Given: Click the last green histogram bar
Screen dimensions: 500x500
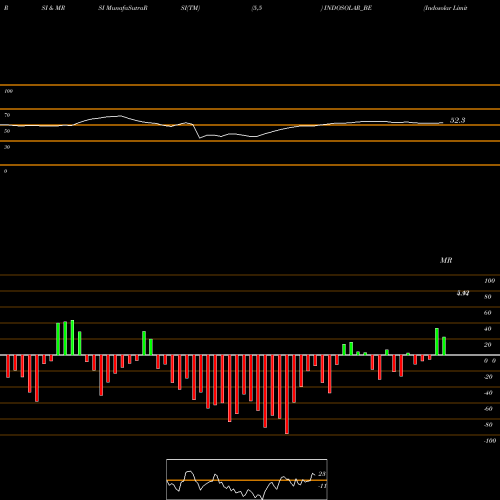Looking at the screenshot, I should click(444, 346).
